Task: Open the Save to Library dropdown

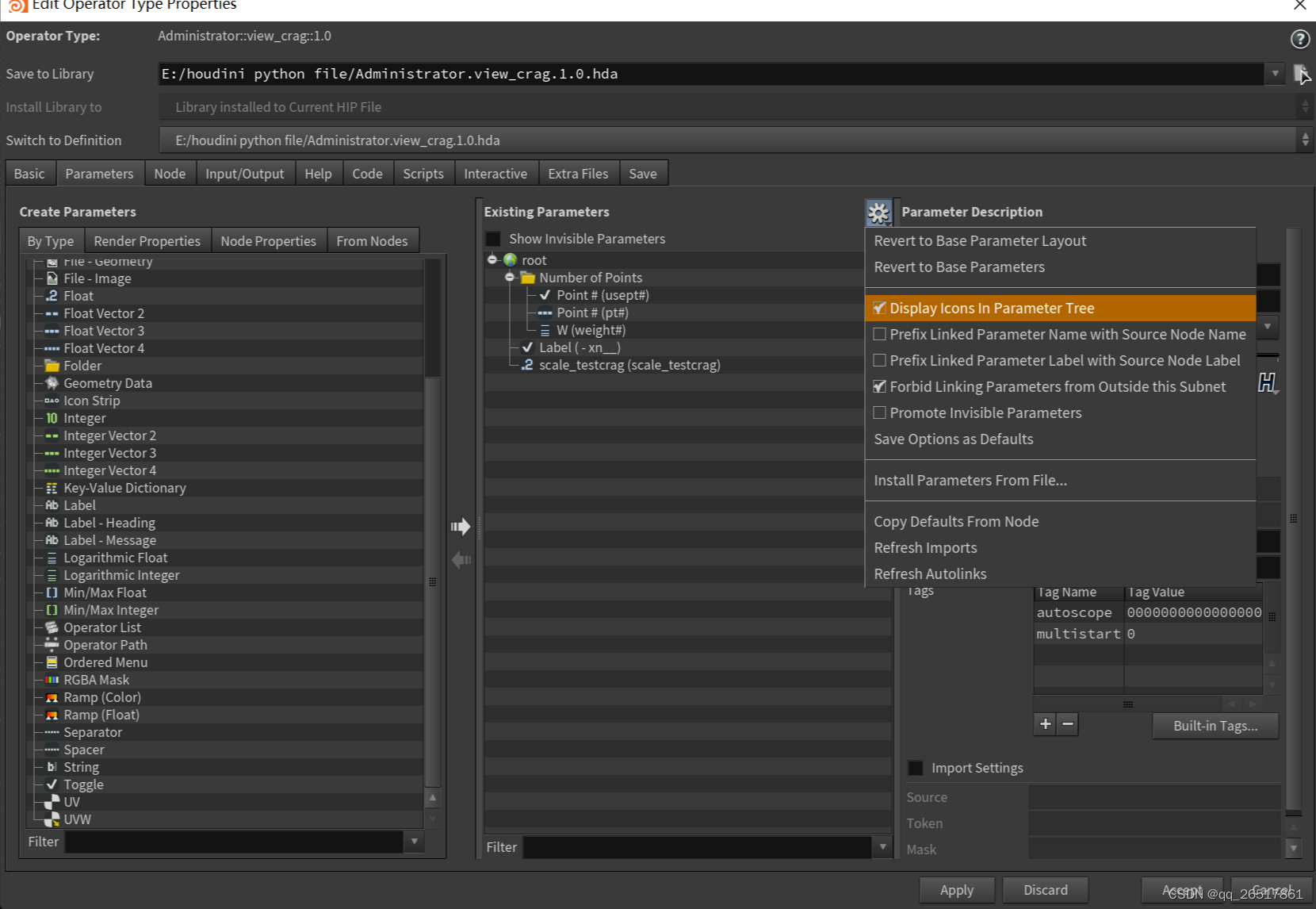Action: pyautogui.click(x=1275, y=74)
